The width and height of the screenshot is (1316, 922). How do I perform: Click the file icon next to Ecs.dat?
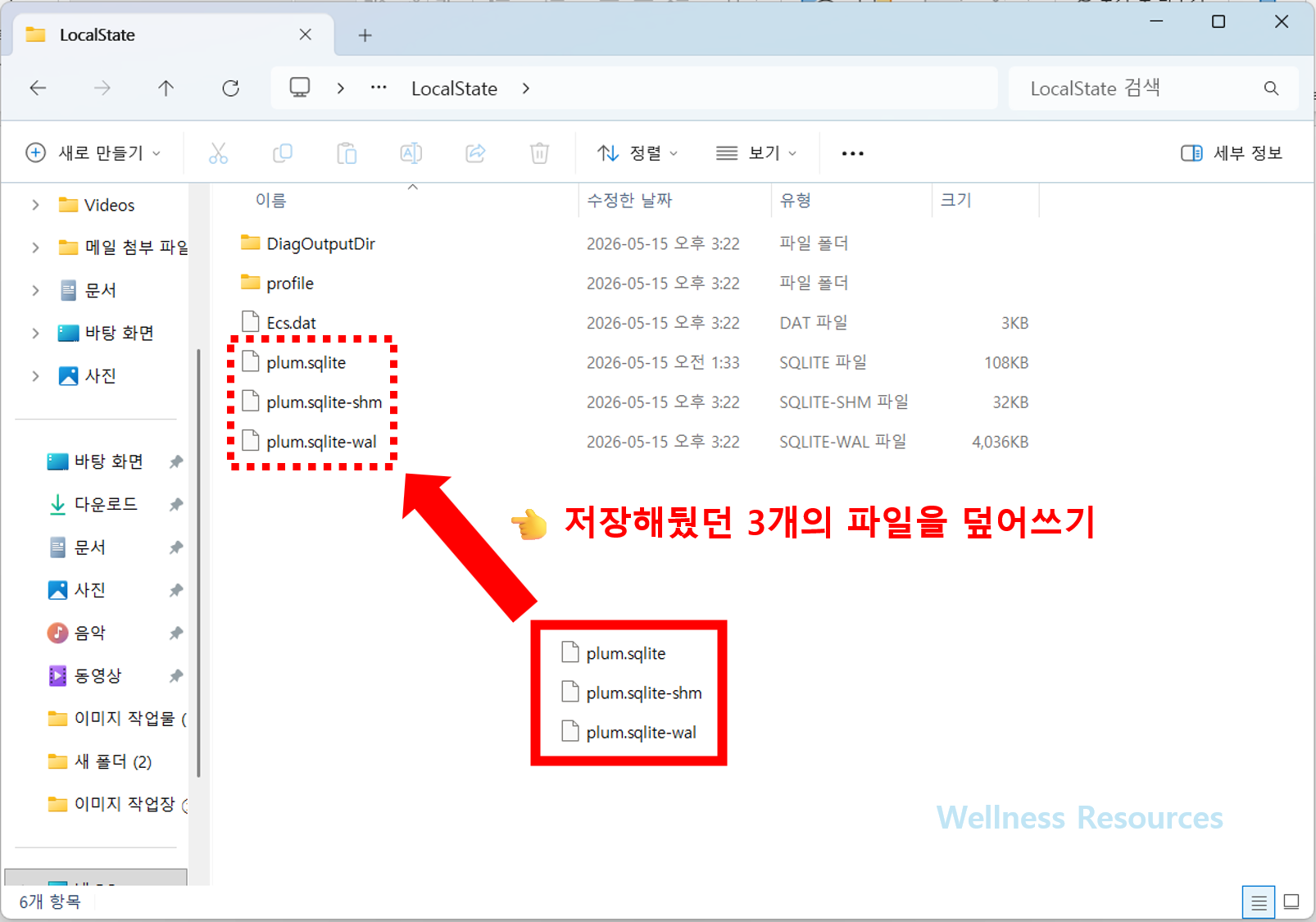250,322
